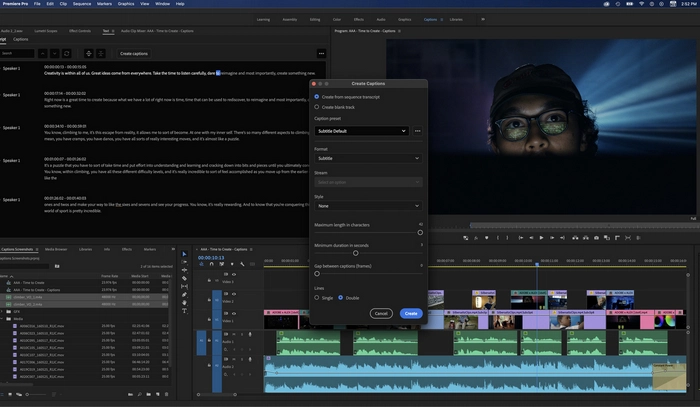Pick the Track Select Forward tool
This screenshot has width=700, height=407.
(184, 263)
